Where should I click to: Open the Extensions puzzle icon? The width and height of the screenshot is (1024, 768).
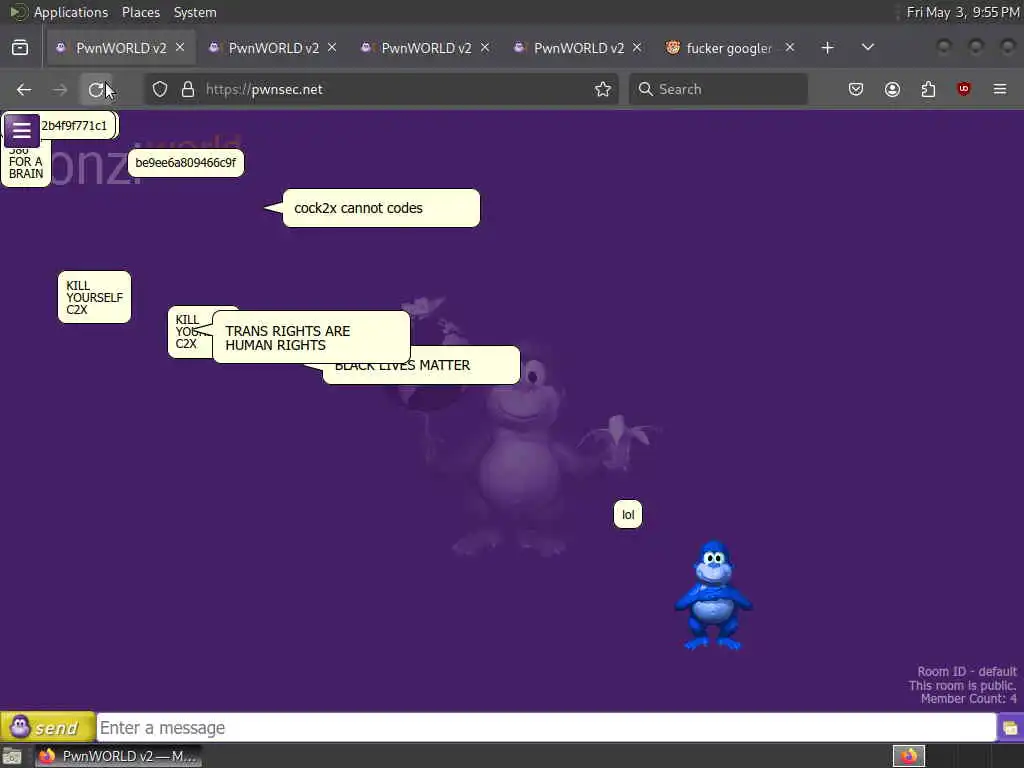[928, 89]
